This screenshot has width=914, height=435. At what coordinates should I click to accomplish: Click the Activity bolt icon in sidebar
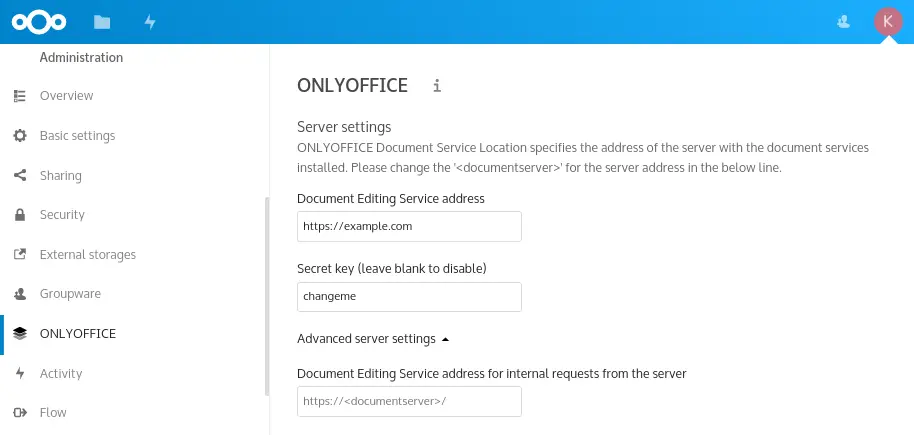click(20, 373)
